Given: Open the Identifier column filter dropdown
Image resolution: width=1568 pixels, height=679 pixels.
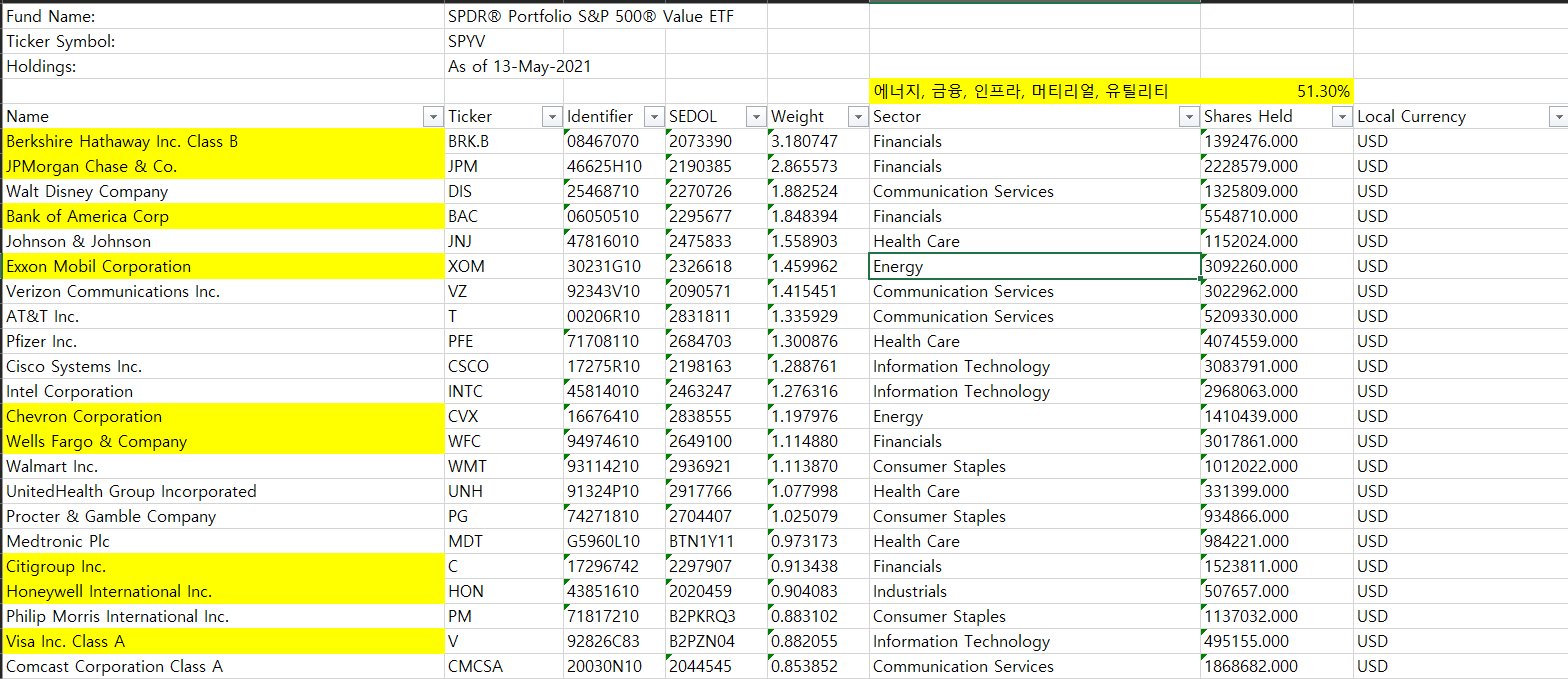Looking at the screenshot, I should (653, 117).
